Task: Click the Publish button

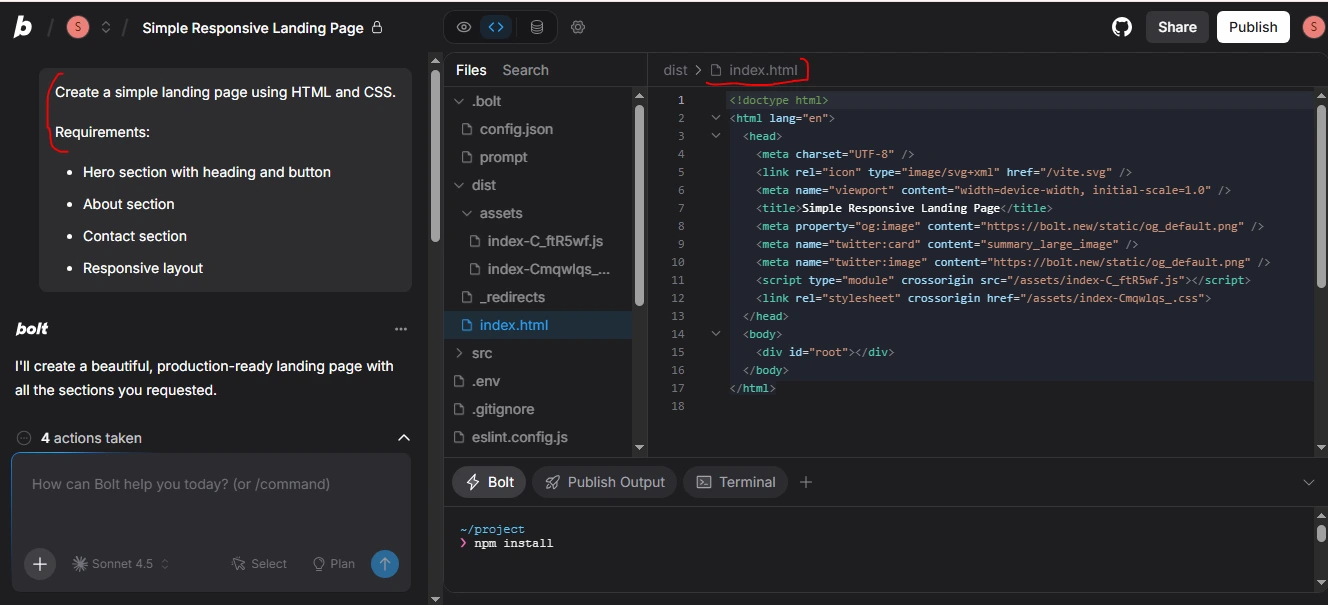Action: coord(1252,27)
